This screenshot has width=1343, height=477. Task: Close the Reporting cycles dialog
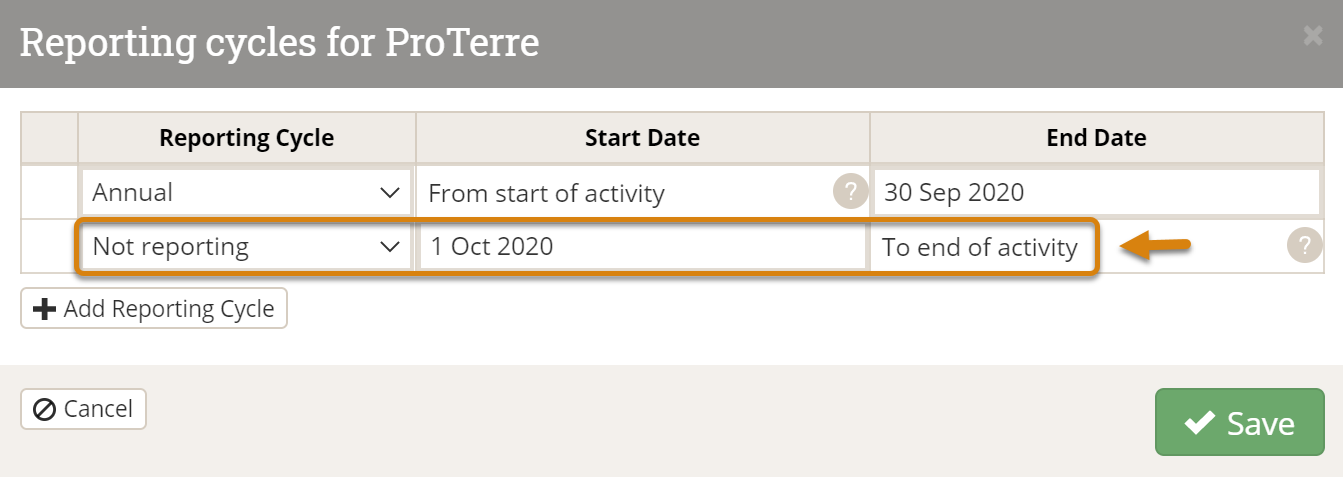[1312, 37]
